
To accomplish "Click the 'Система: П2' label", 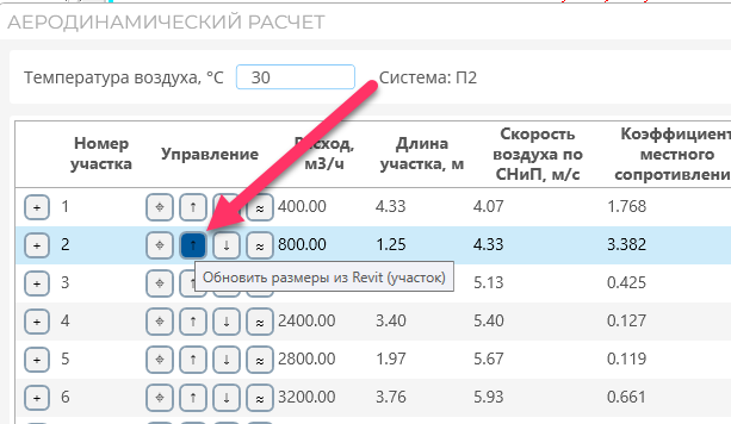I will click(x=428, y=77).
